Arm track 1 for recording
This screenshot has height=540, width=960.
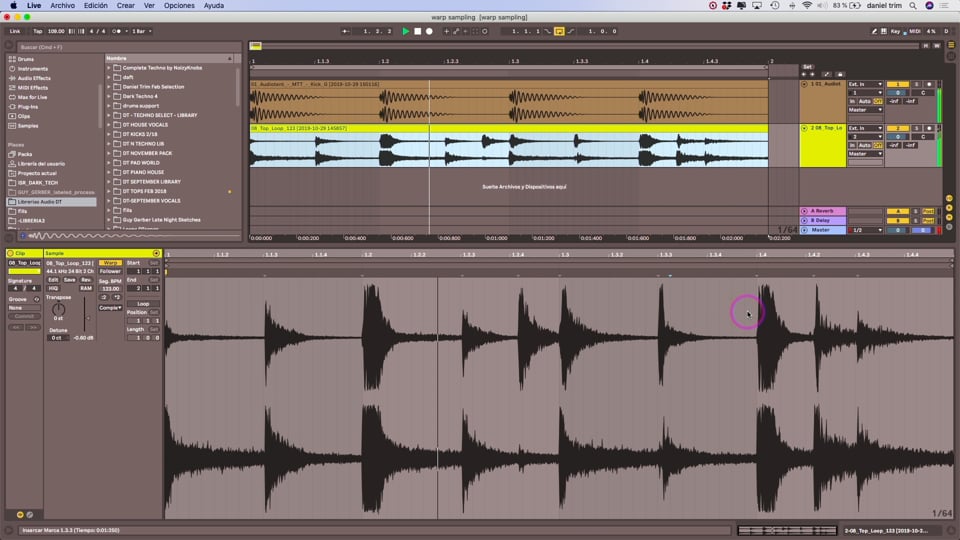tap(929, 84)
